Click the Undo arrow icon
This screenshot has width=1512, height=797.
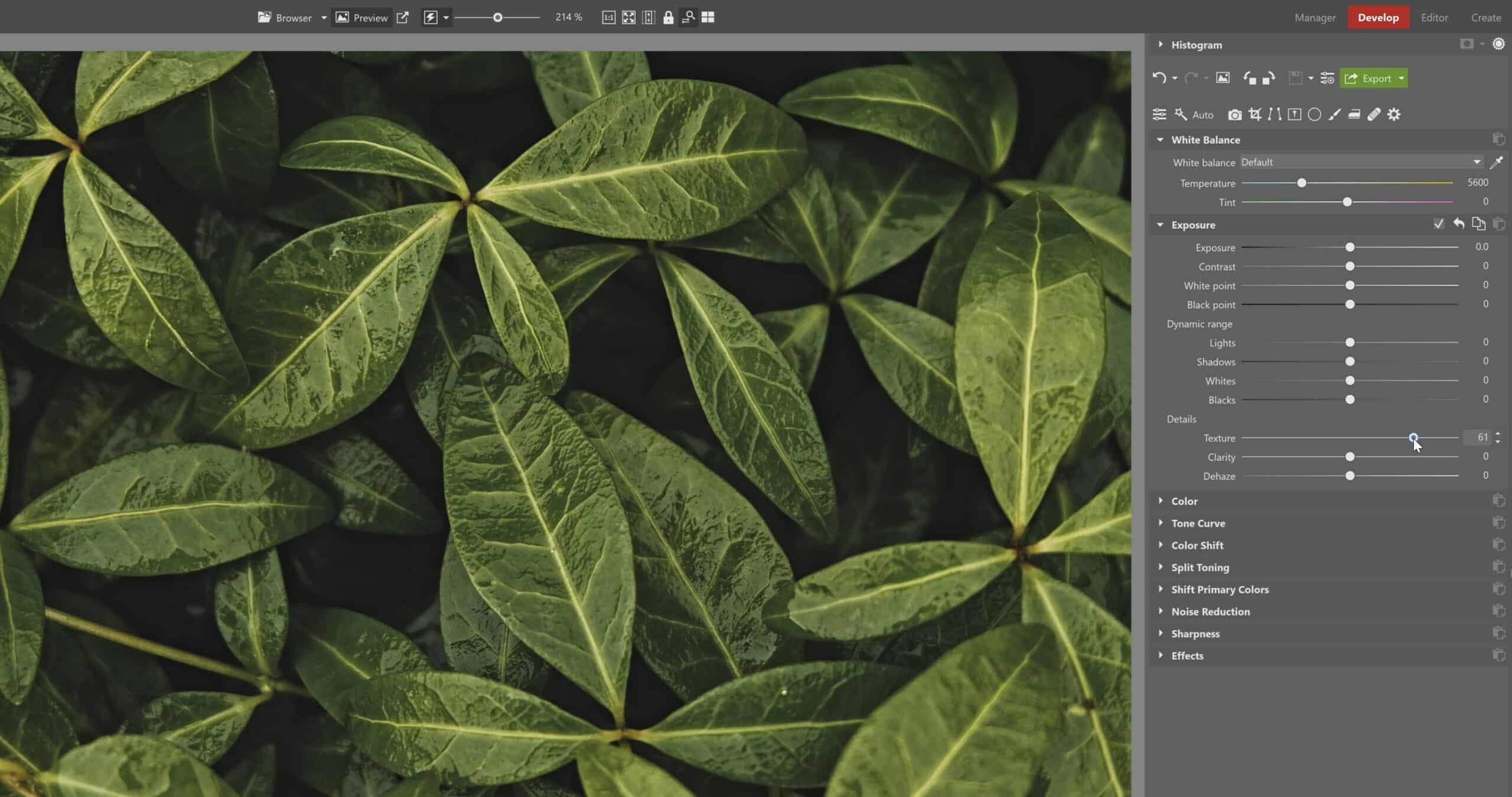pyautogui.click(x=1159, y=78)
